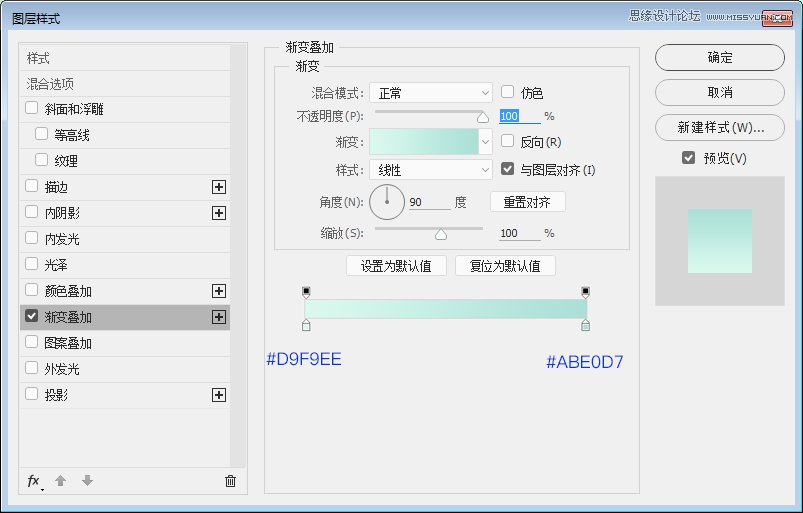The width and height of the screenshot is (803, 513).
Task: Click the style preview thumbnail
Action: click(x=720, y=241)
